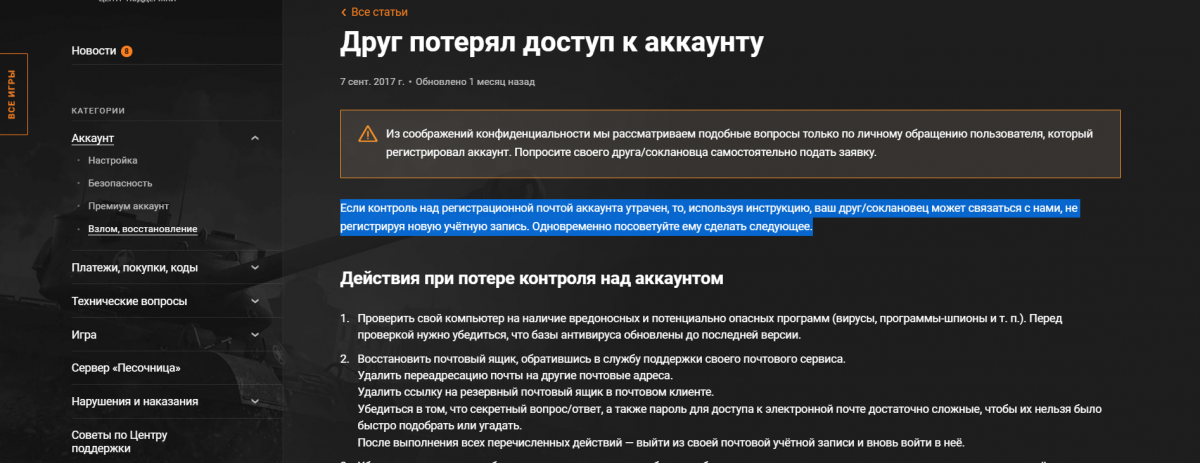Open Нарушения и наказания category
The image size is (1200, 463).
(x=134, y=402)
